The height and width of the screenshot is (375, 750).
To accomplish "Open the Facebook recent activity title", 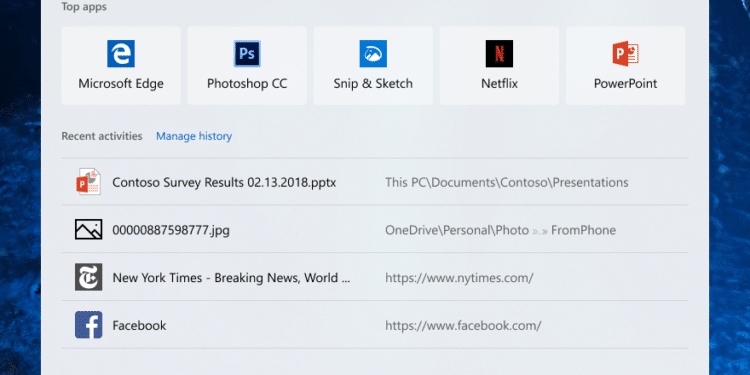I will click(139, 326).
